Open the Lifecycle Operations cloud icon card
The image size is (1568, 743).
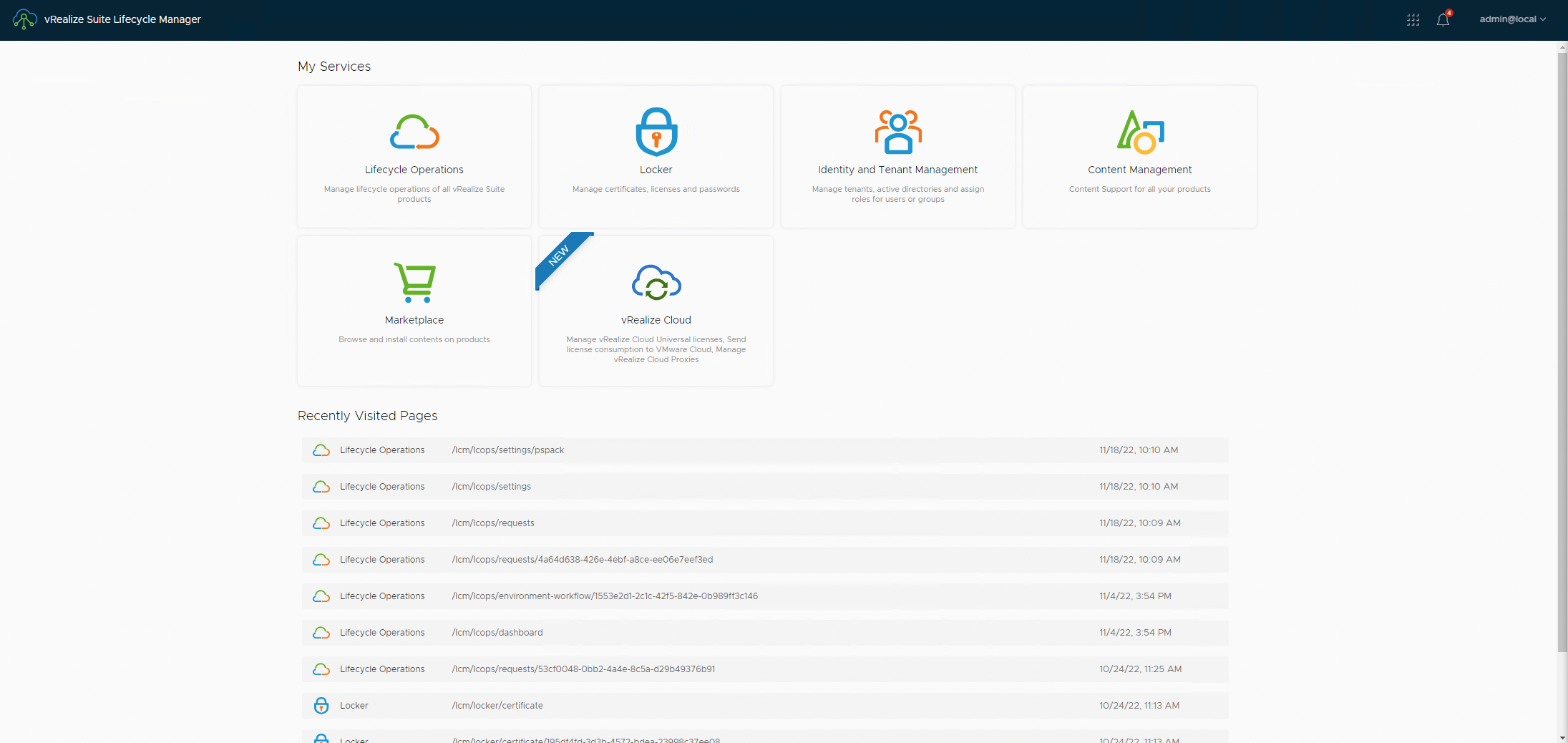click(x=414, y=132)
